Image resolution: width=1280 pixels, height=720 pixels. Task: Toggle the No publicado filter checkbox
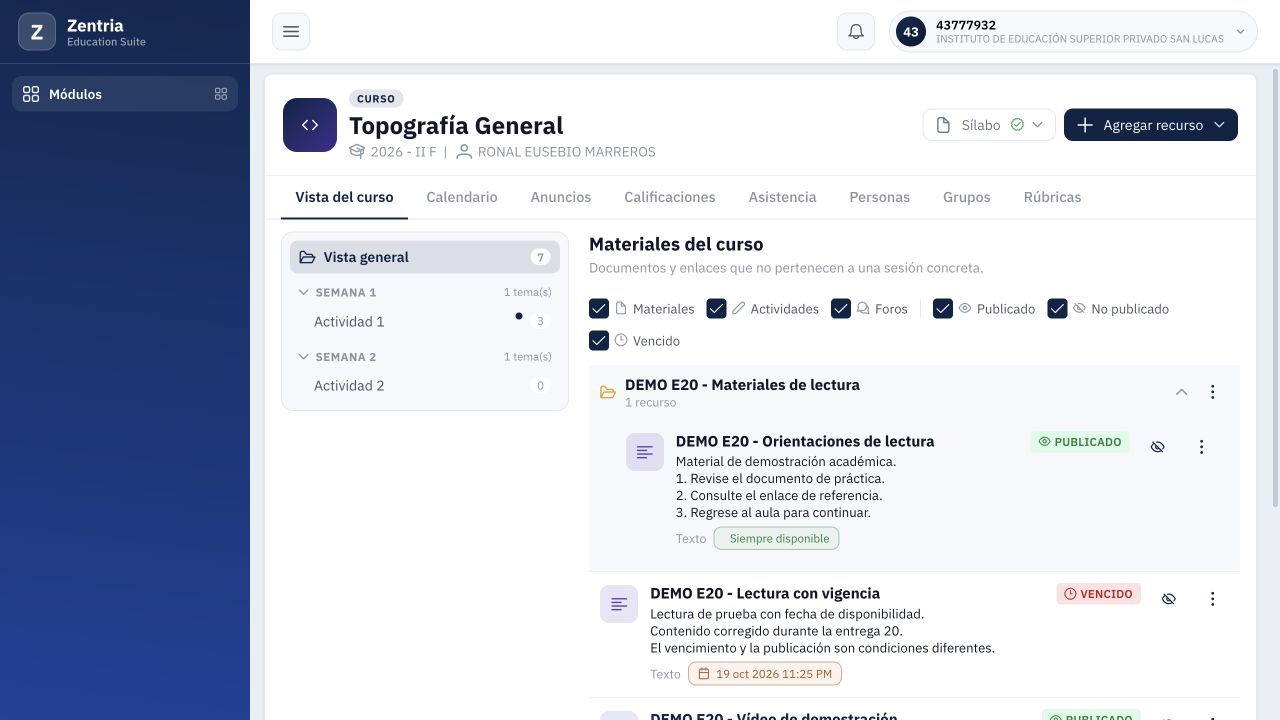point(1057,309)
